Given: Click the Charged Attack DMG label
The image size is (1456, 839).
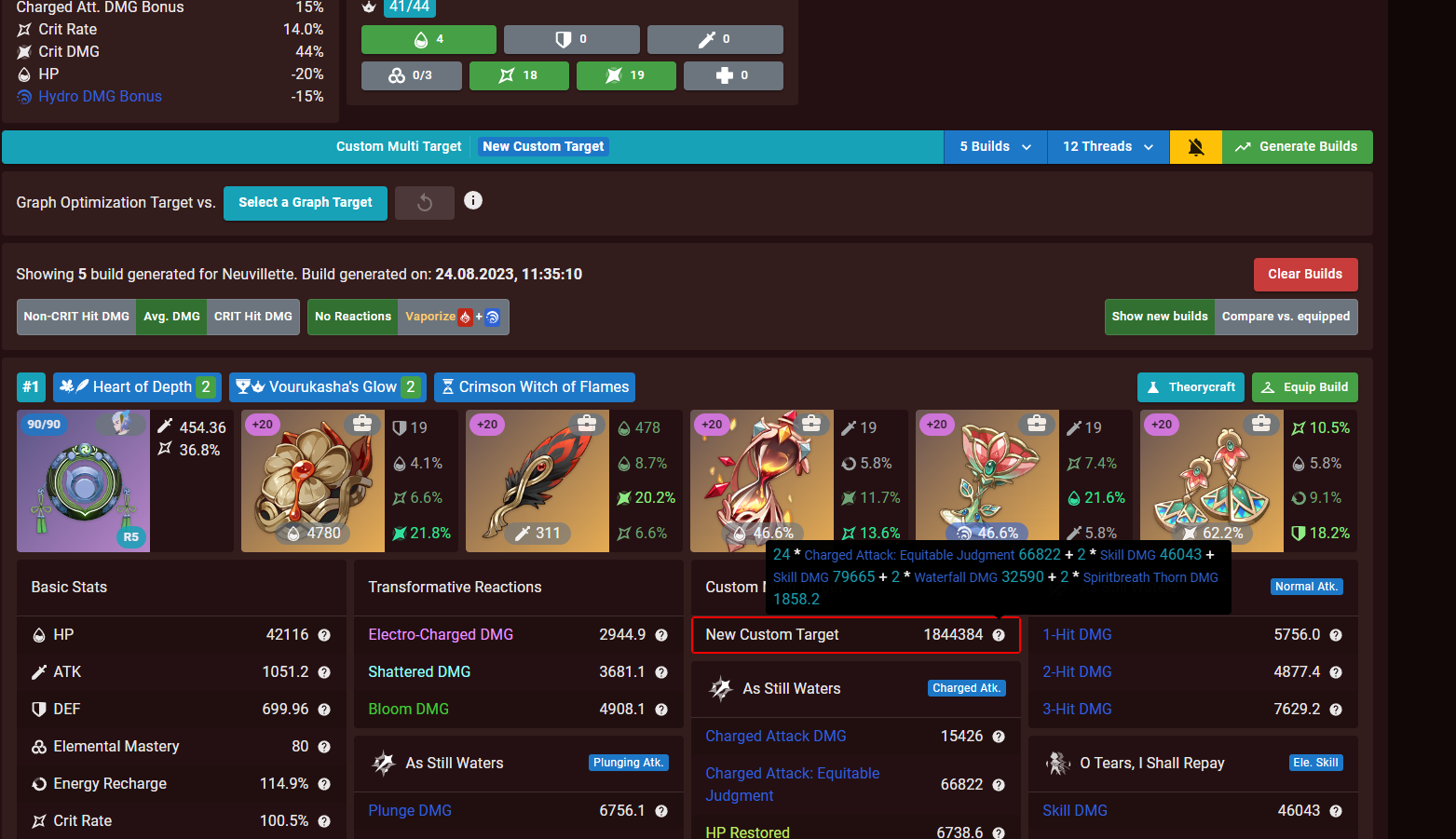Looking at the screenshot, I should [776, 737].
